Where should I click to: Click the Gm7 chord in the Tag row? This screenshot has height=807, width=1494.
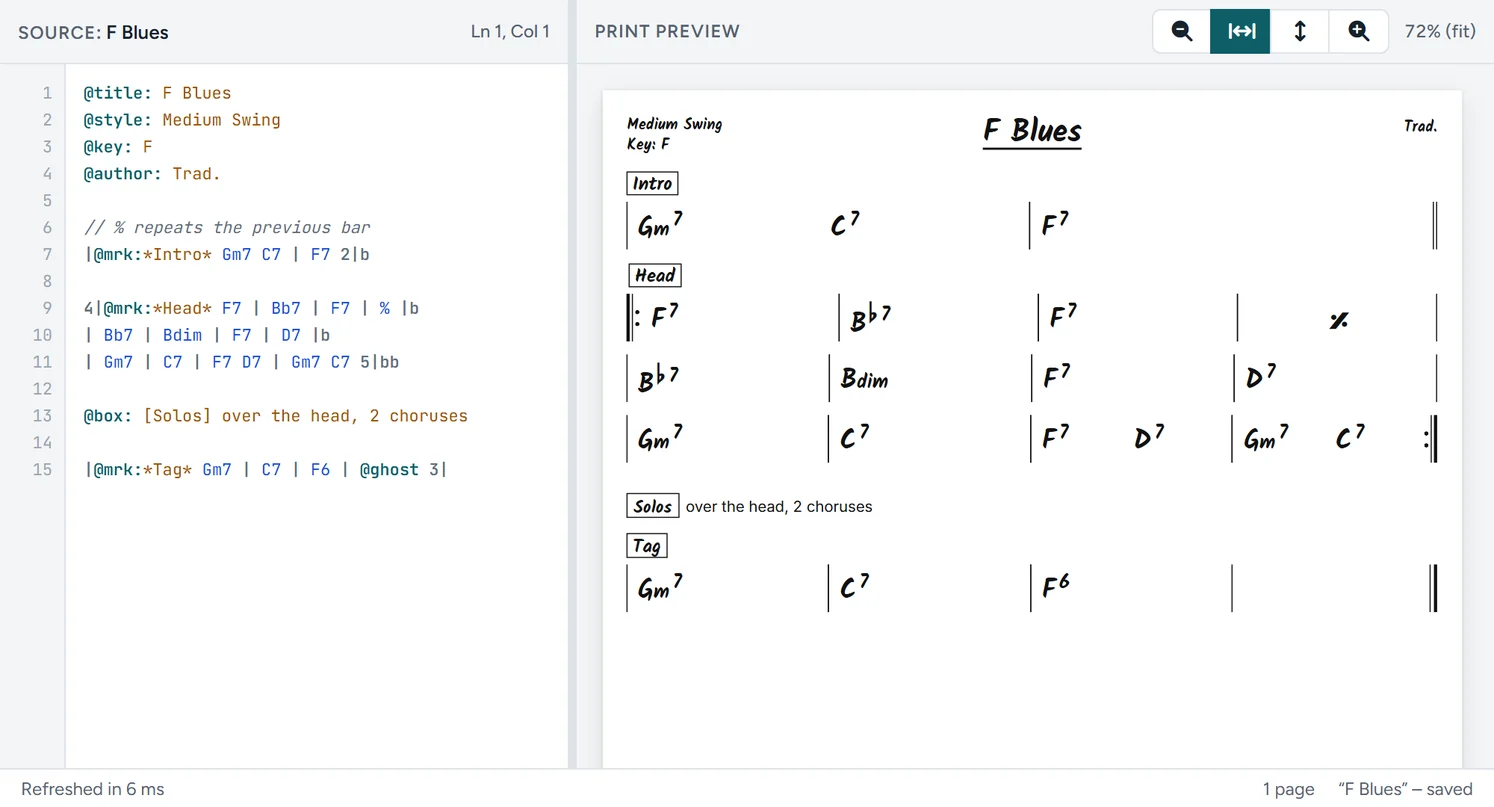pos(660,587)
